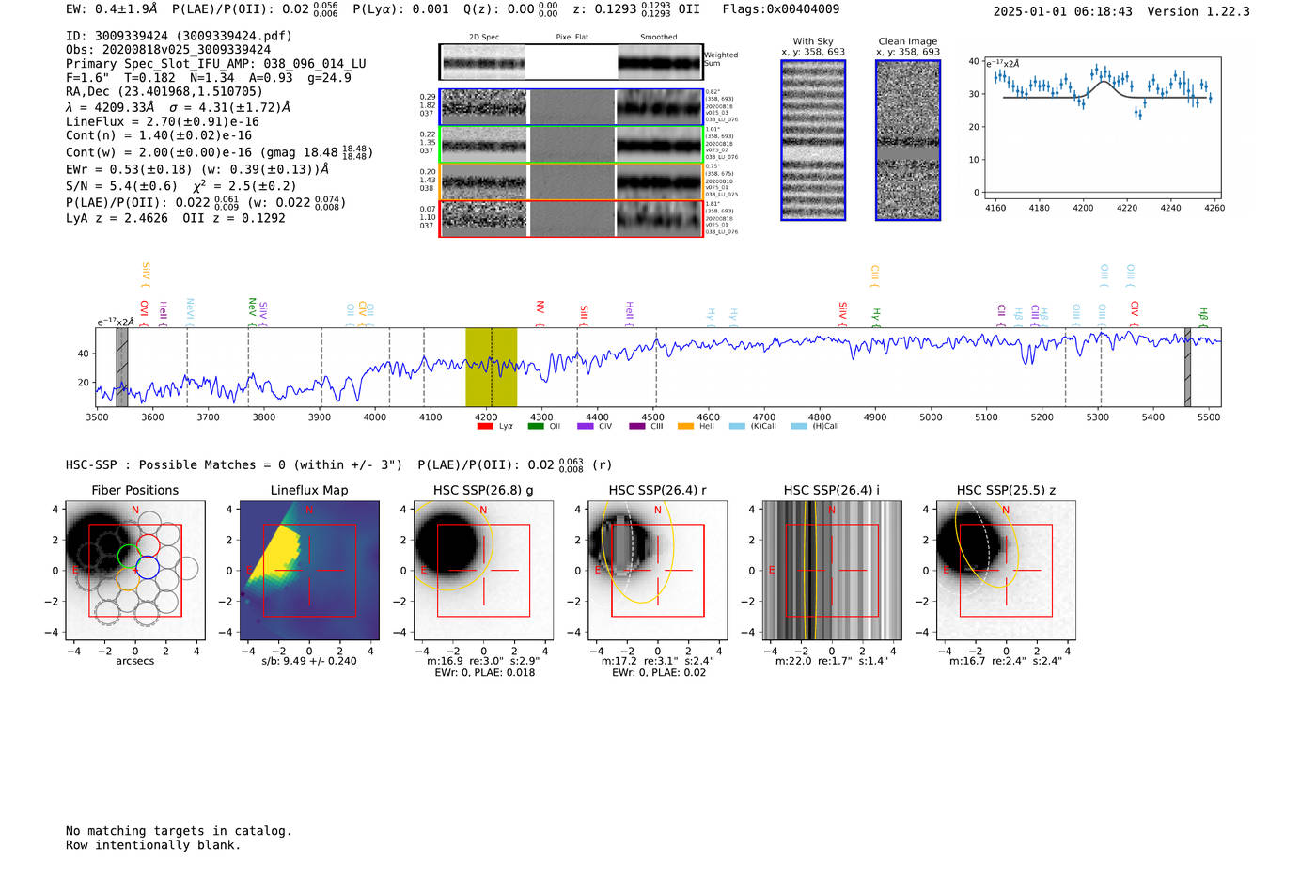The width and height of the screenshot is (1316, 896).
Task: Select the blue-bordered 2D spectrum row
Action: [x=572, y=107]
